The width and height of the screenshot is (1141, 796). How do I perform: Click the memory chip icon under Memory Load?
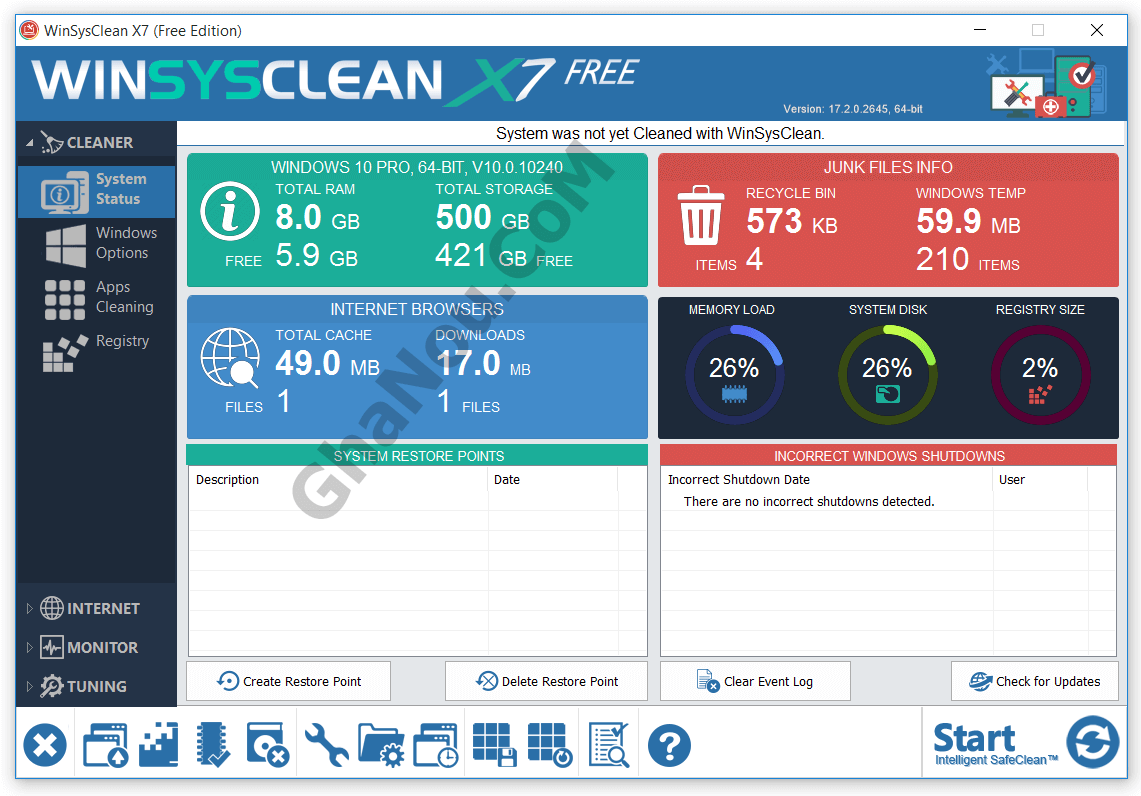(x=734, y=394)
